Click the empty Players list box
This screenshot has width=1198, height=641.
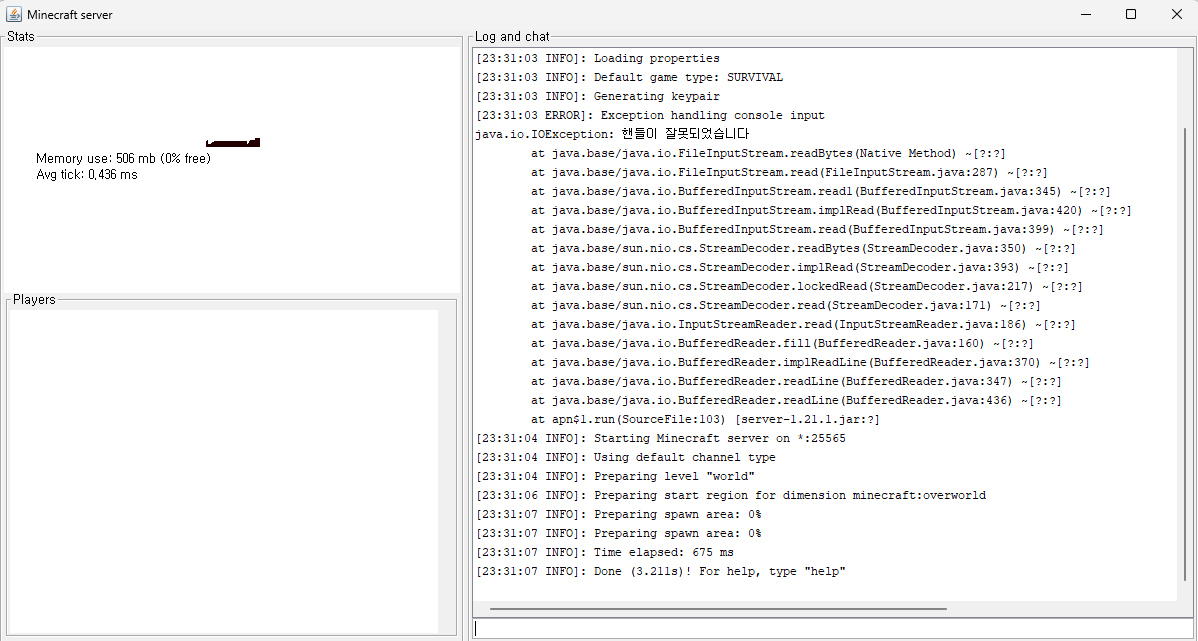[x=224, y=471]
